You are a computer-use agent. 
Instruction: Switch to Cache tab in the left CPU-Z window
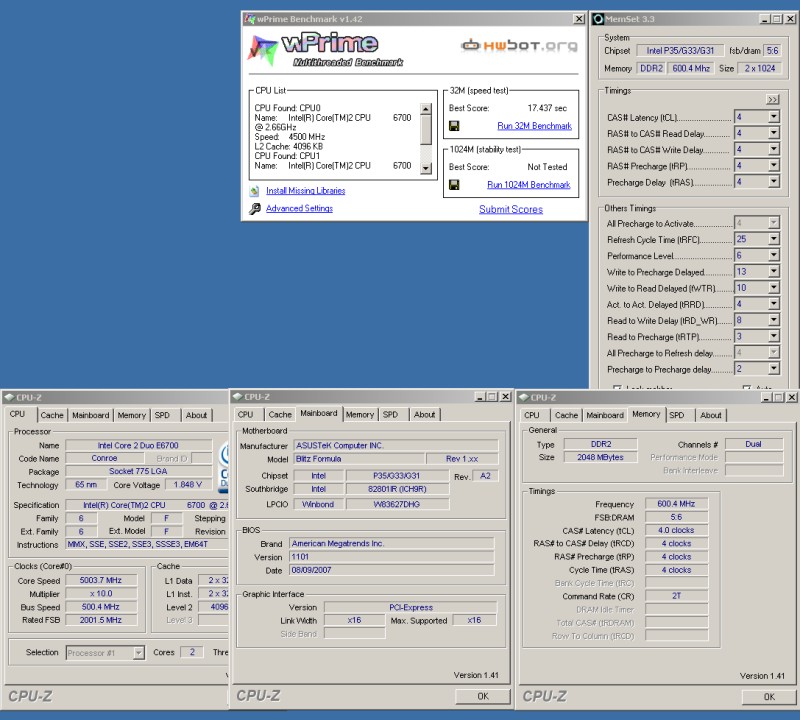click(x=52, y=415)
